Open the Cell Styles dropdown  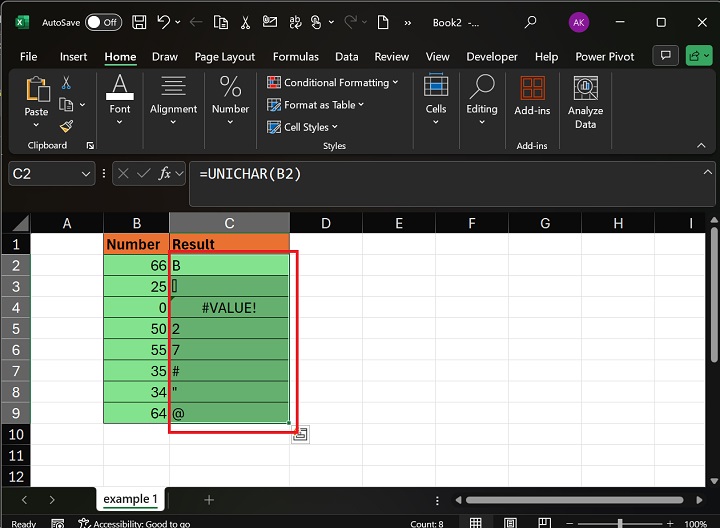303,127
